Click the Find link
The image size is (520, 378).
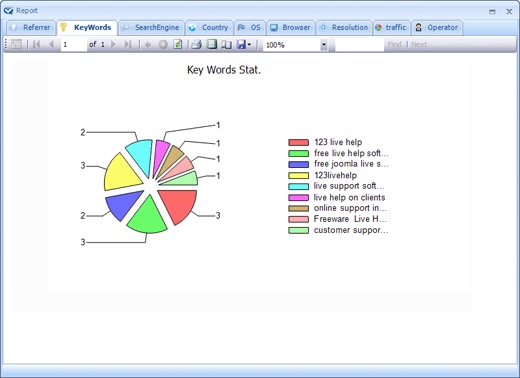394,44
